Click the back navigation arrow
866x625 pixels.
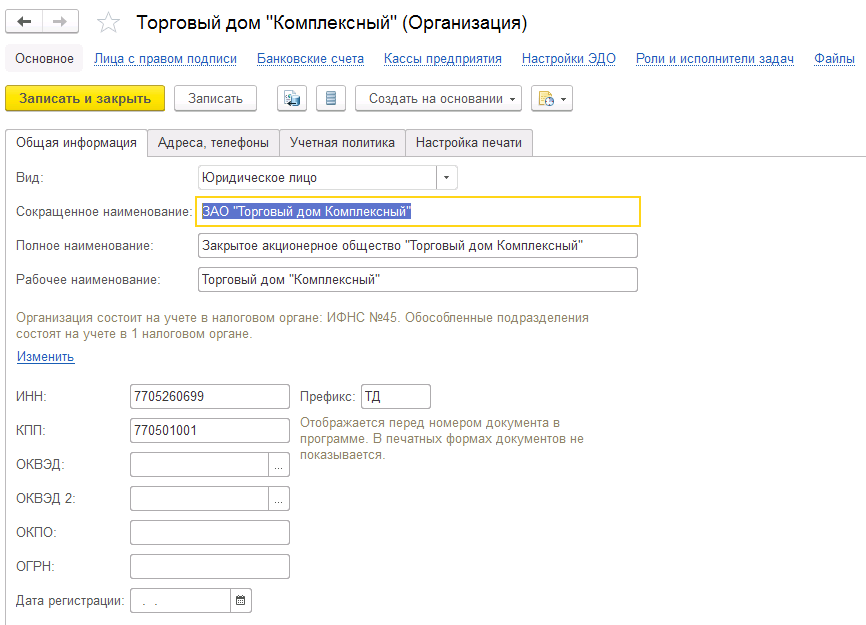pyautogui.click(x=24, y=22)
